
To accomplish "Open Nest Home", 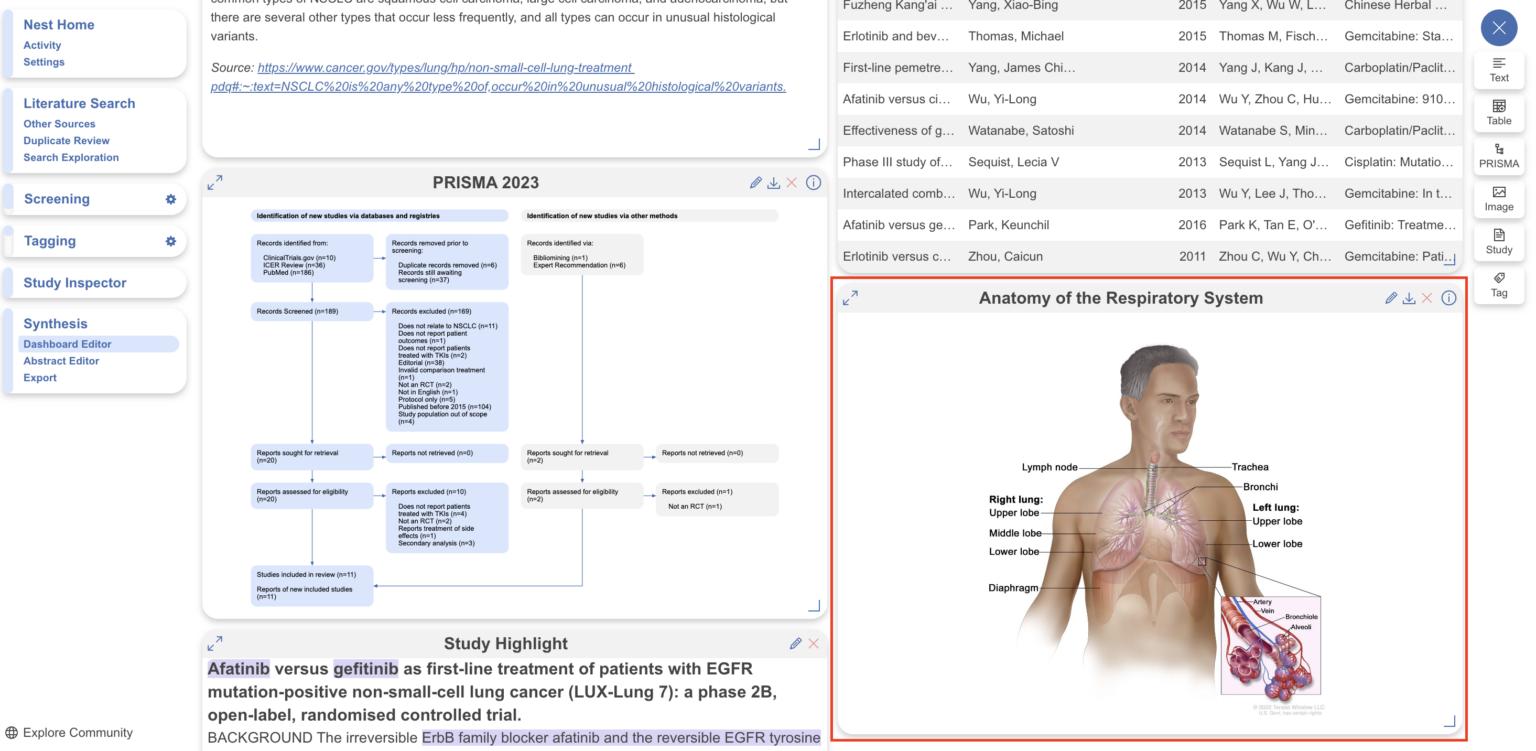I will (x=59, y=25).
